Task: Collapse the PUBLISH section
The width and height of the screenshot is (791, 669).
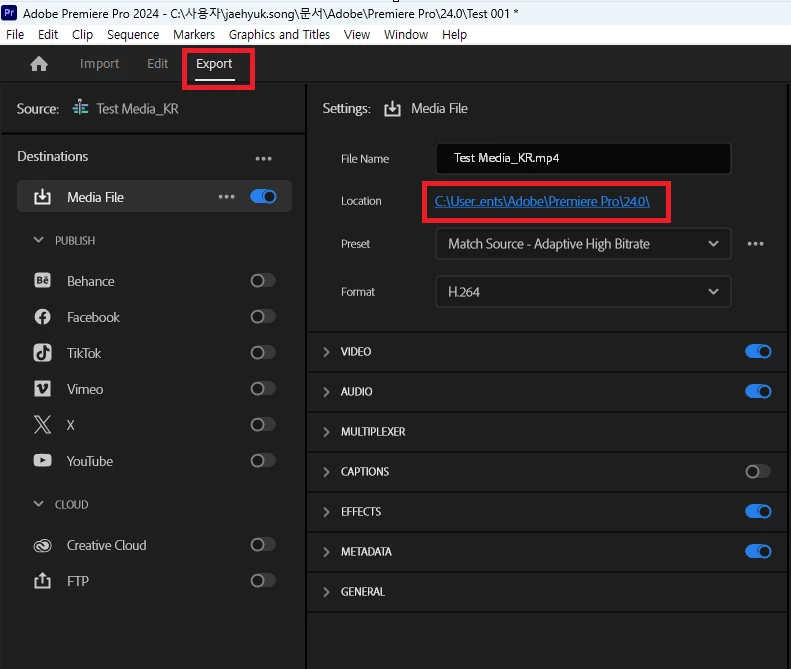Action: click(38, 240)
